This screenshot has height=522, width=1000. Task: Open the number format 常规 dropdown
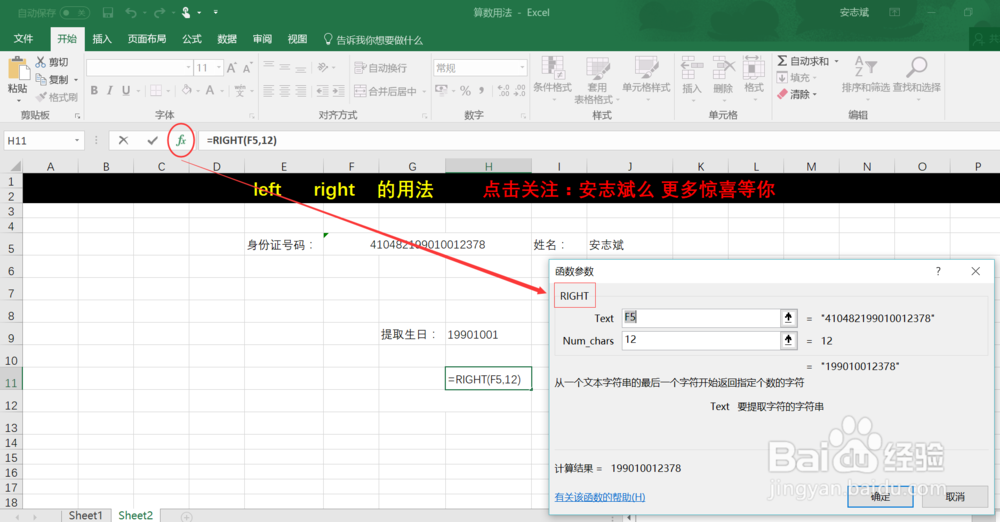[x=522, y=68]
